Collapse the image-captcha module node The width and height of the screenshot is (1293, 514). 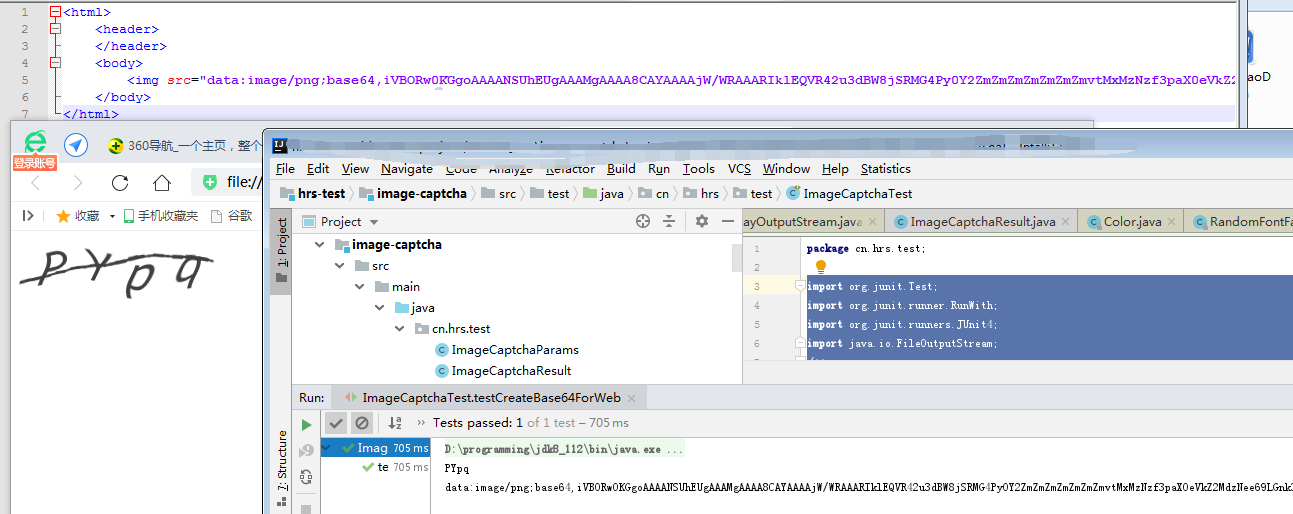pos(320,244)
